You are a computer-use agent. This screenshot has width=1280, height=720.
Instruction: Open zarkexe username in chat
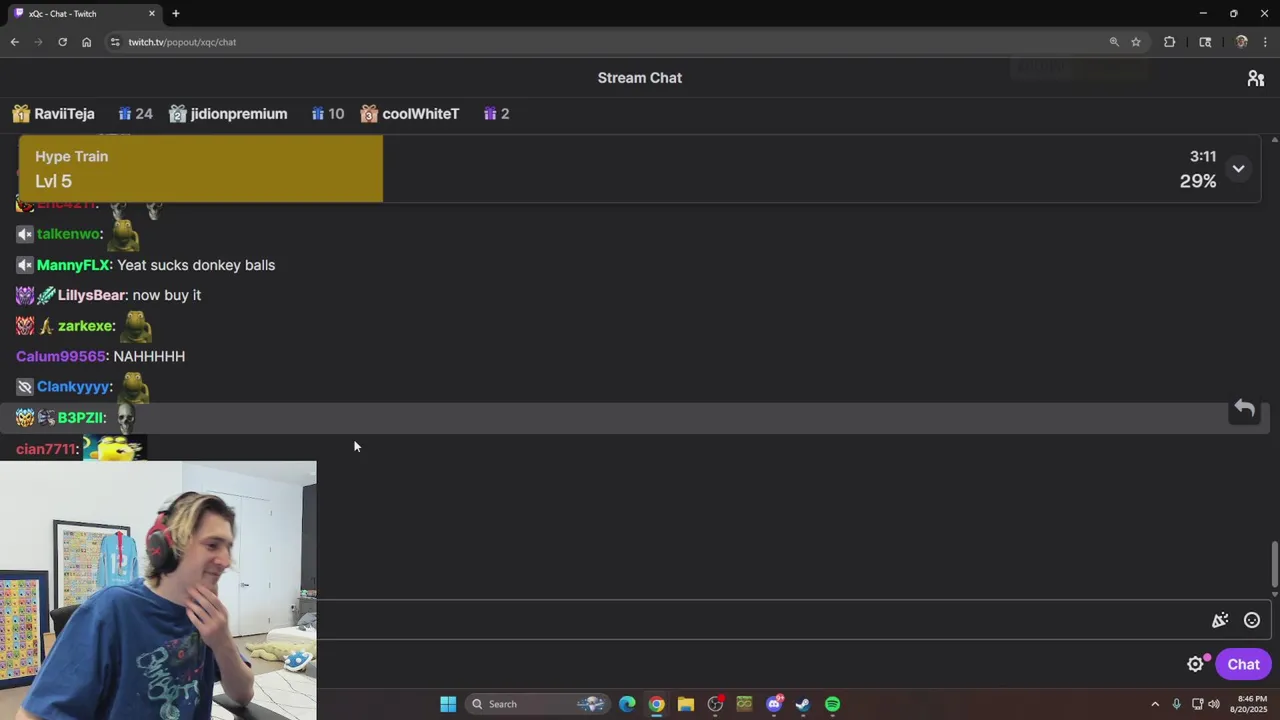[85, 326]
